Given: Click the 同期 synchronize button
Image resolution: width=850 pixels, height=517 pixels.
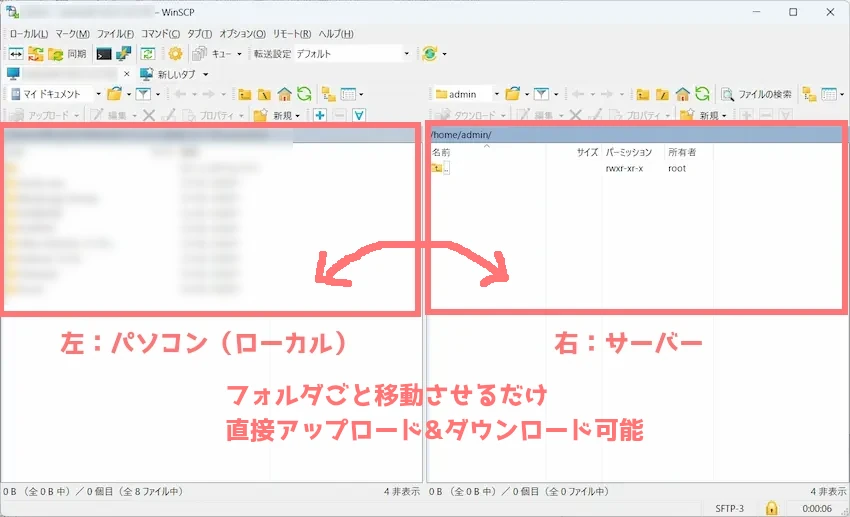Looking at the screenshot, I should 67,54.
